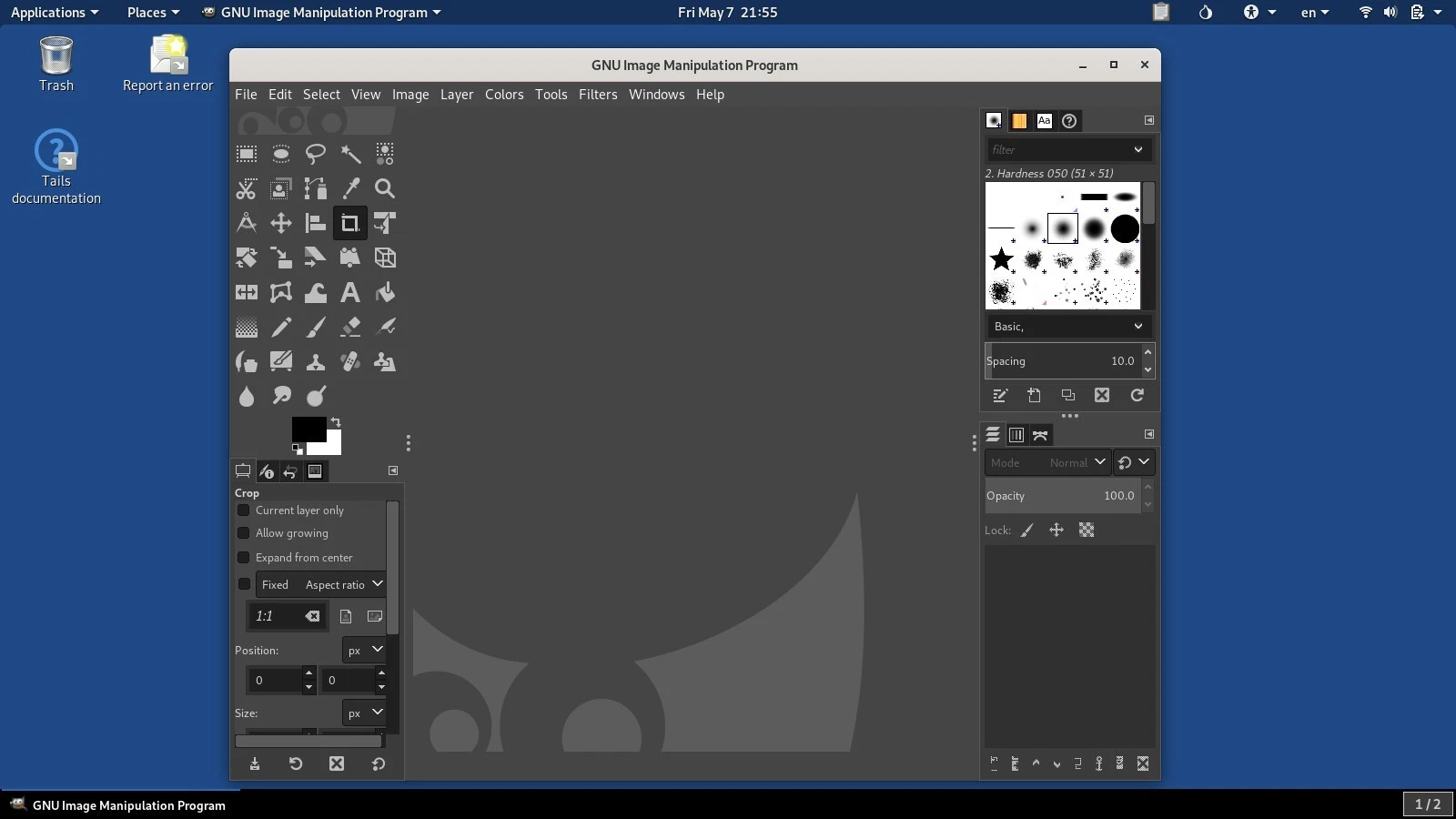Screen dimensions: 1456x819
Task: Open the Fixed Aspect ratio dropdown
Action: tap(320, 584)
